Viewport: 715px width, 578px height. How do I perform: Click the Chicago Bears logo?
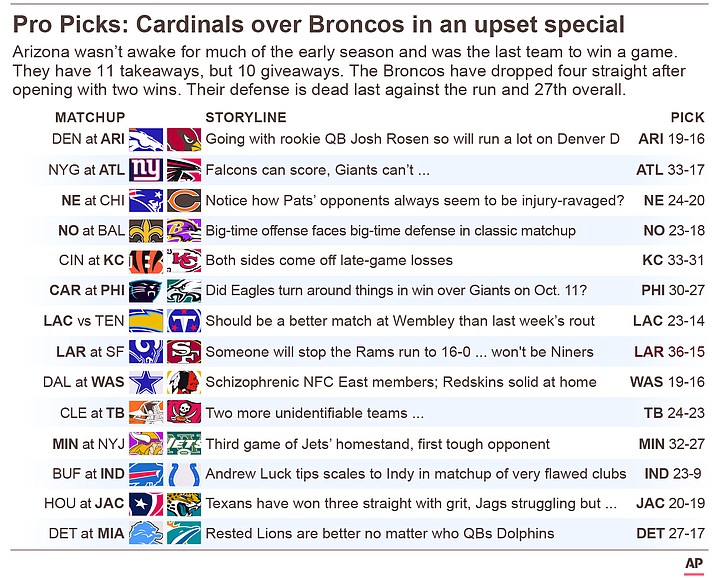[184, 201]
